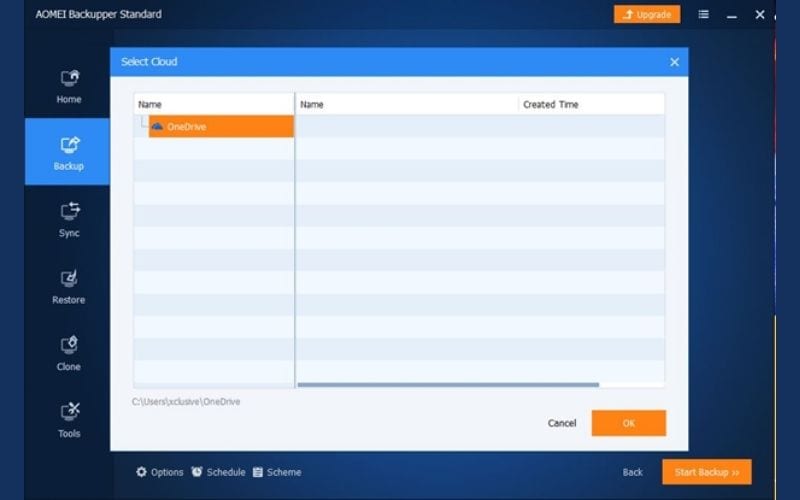Sort by Created Time column
The image size is (800, 500).
point(551,105)
